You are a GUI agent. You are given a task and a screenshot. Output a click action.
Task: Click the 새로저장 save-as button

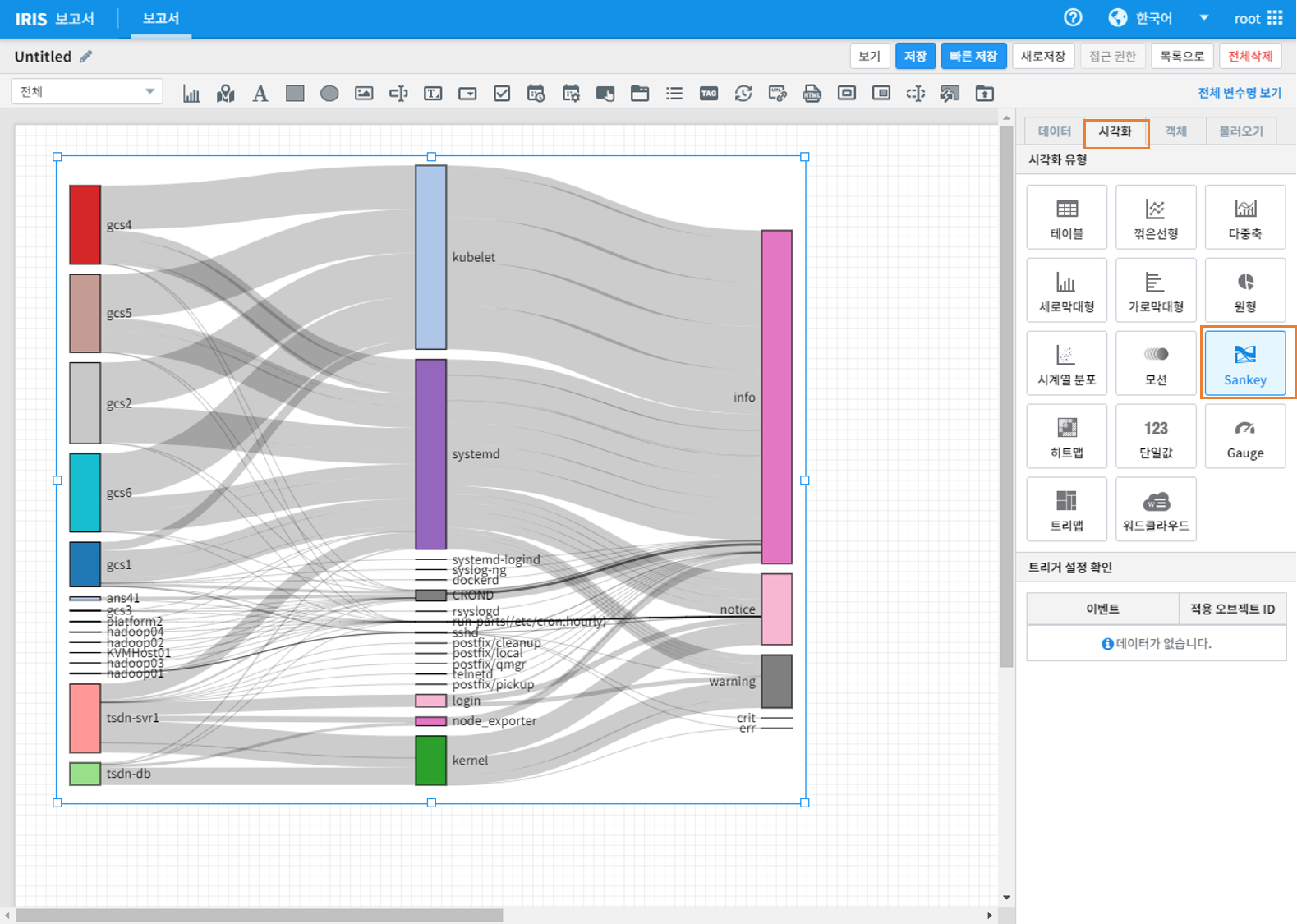(x=1043, y=56)
